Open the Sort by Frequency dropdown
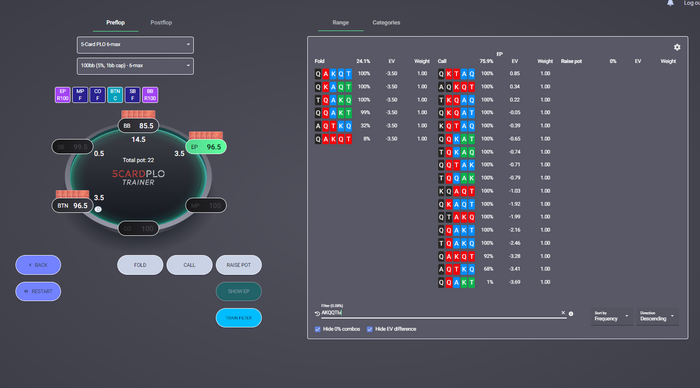The height and width of the screenshot is (388, 700). click(x=612, y=317)
